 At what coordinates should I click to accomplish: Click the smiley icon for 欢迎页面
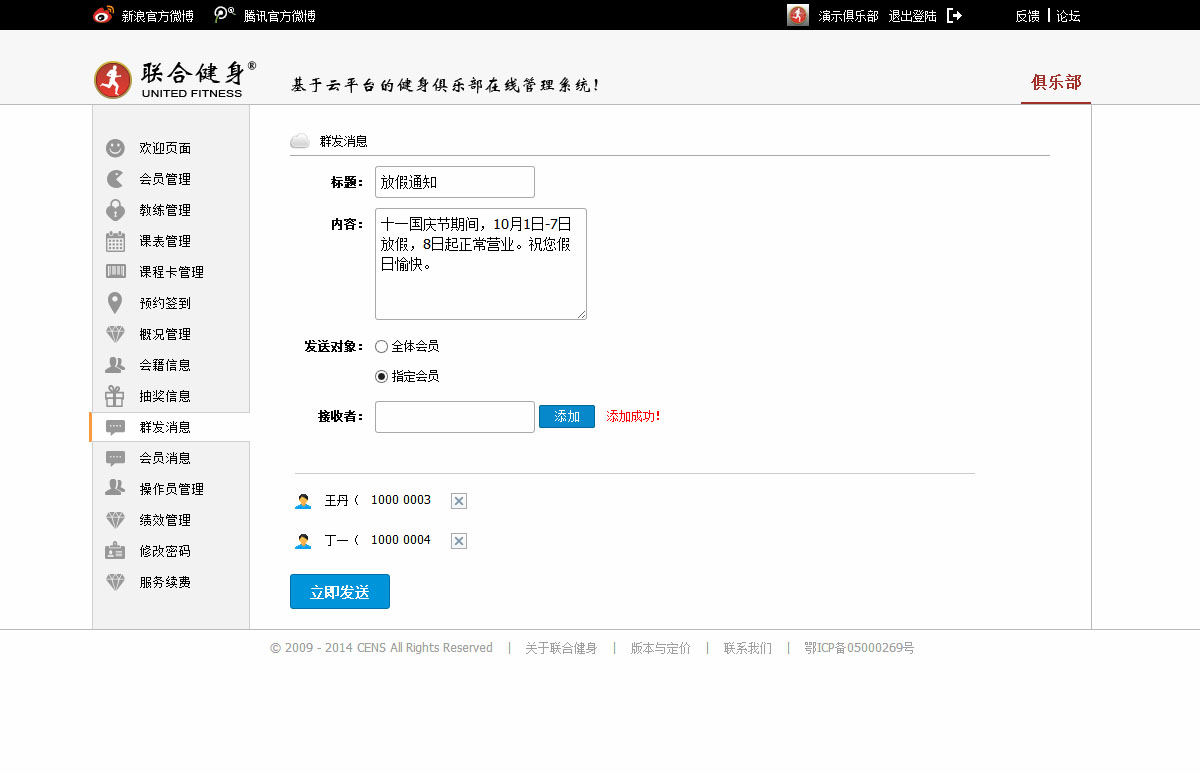point(116,148)
